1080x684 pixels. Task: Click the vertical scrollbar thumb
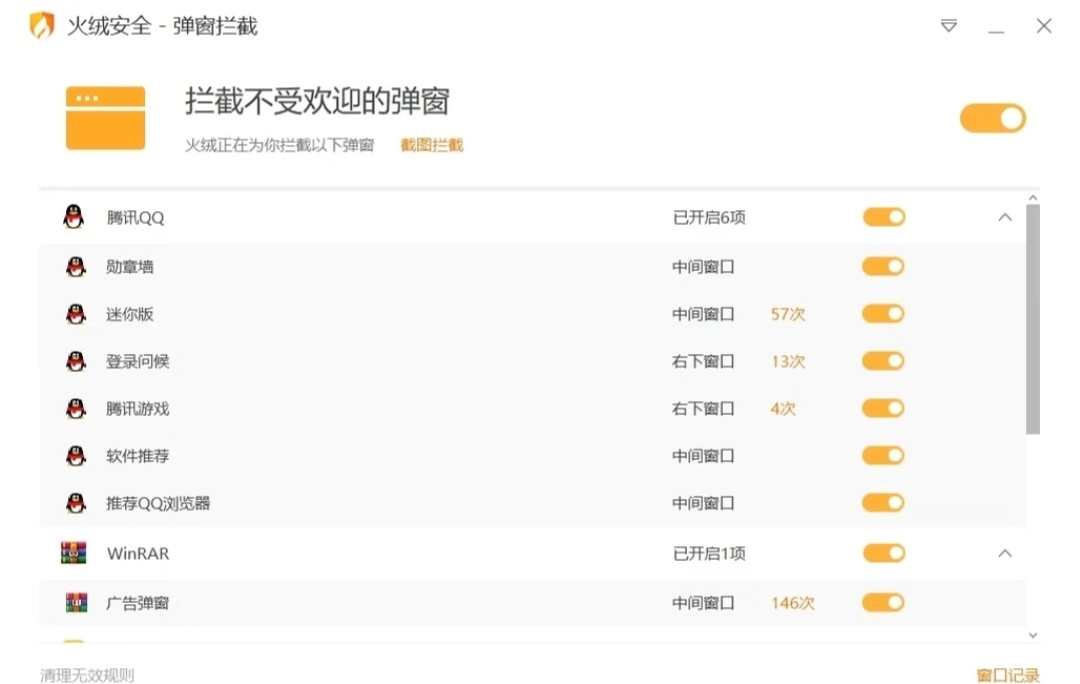point(1032,319)
